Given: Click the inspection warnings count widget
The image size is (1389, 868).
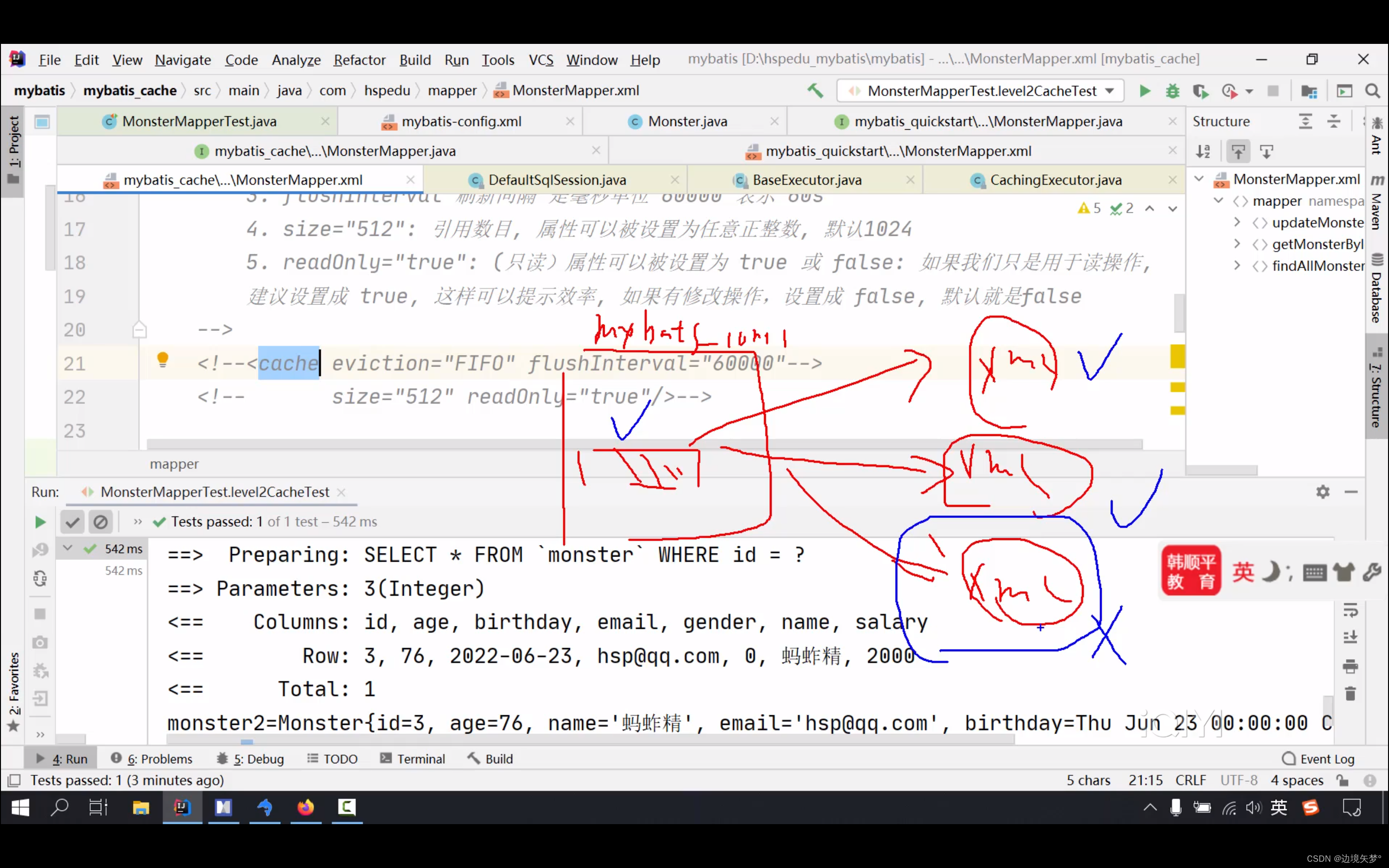Looking at the screenshot, I should [1105, 208].
